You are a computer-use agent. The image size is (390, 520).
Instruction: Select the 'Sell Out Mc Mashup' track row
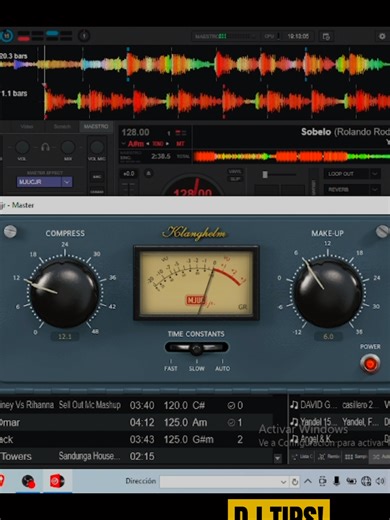pos(136,405)
